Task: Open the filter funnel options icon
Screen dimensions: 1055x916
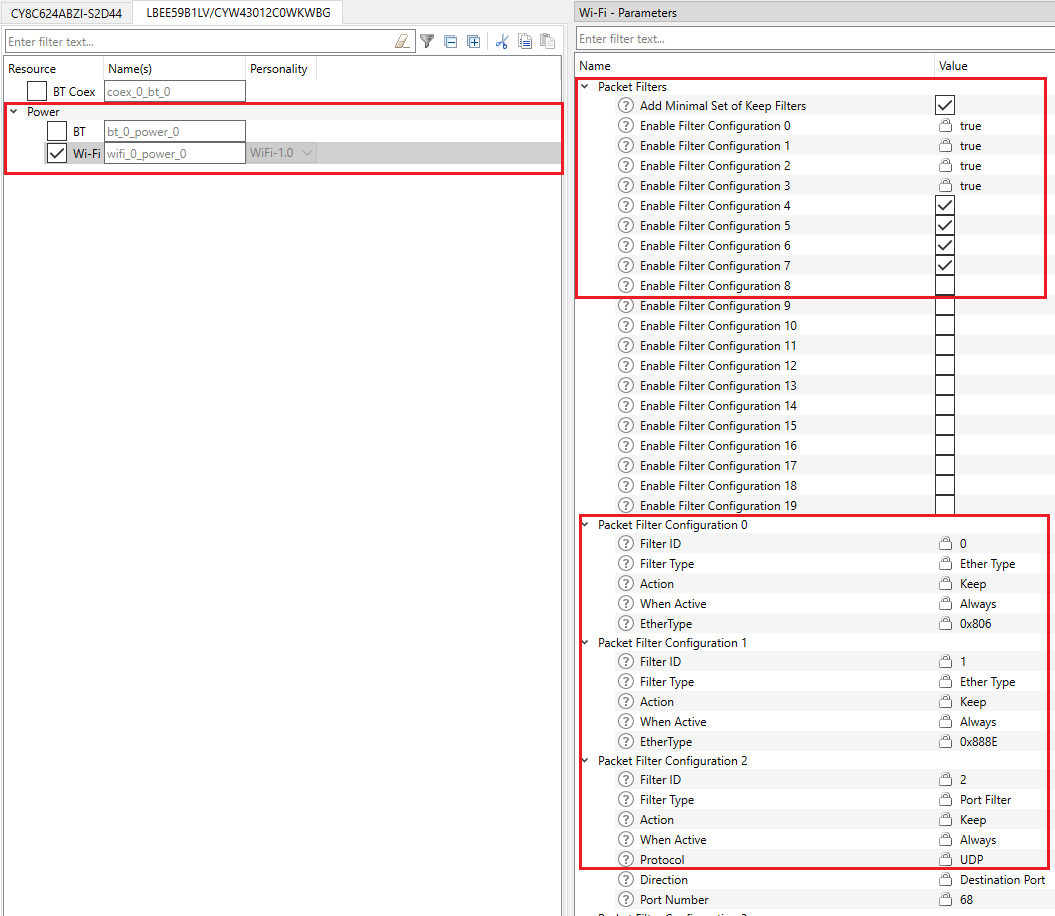Action: pos(427,42)
